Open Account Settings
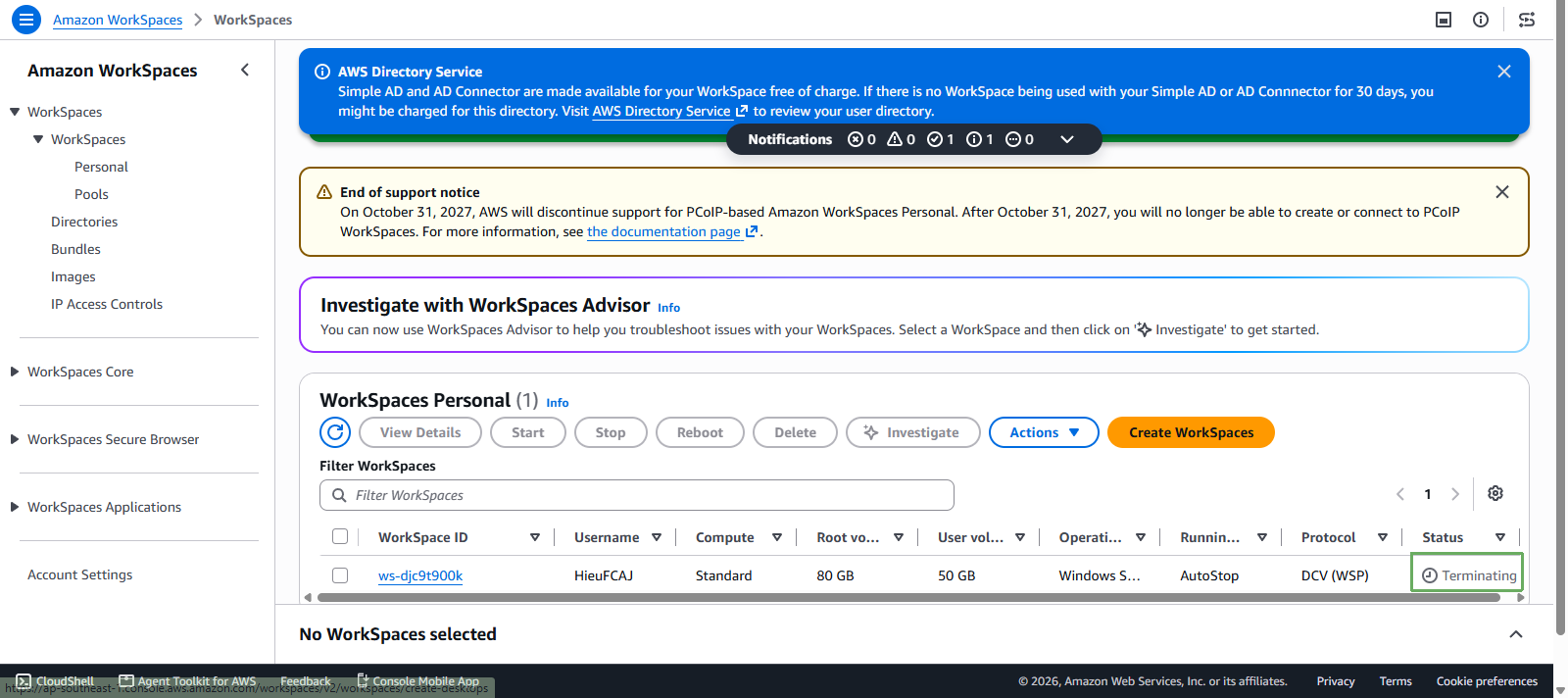Screen dimensions: 1568x698 [79, 574]
